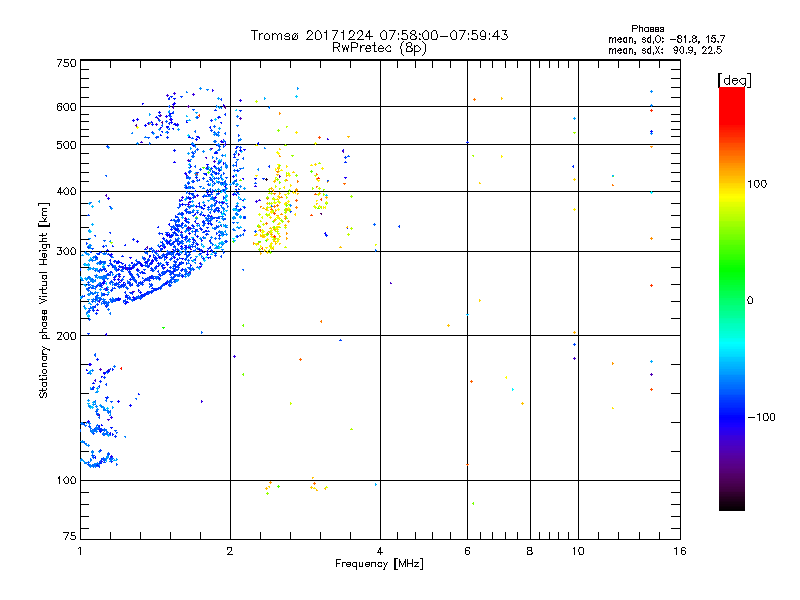Click the black bottom of the colorbar

point(732,503)
